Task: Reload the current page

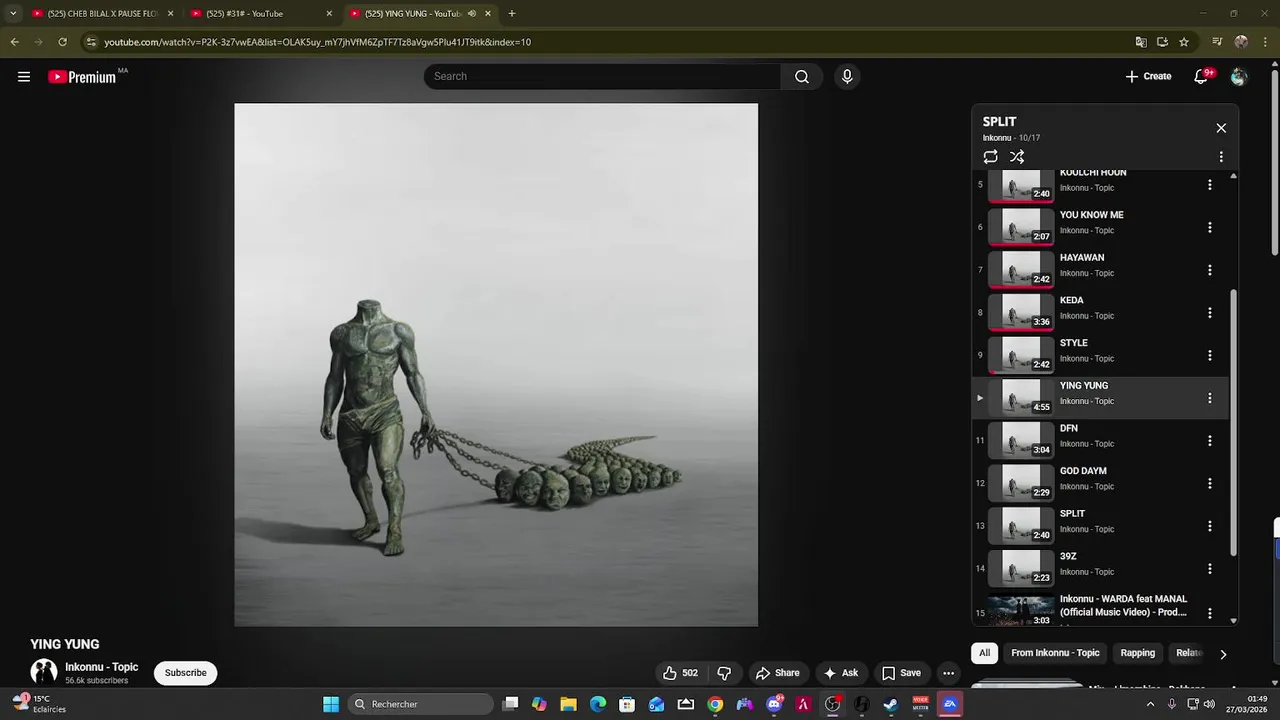Action: click(x=62, y=42)
